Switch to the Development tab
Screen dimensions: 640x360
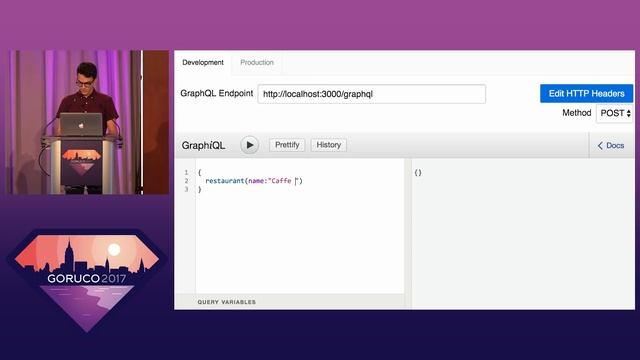coord(203,62)
